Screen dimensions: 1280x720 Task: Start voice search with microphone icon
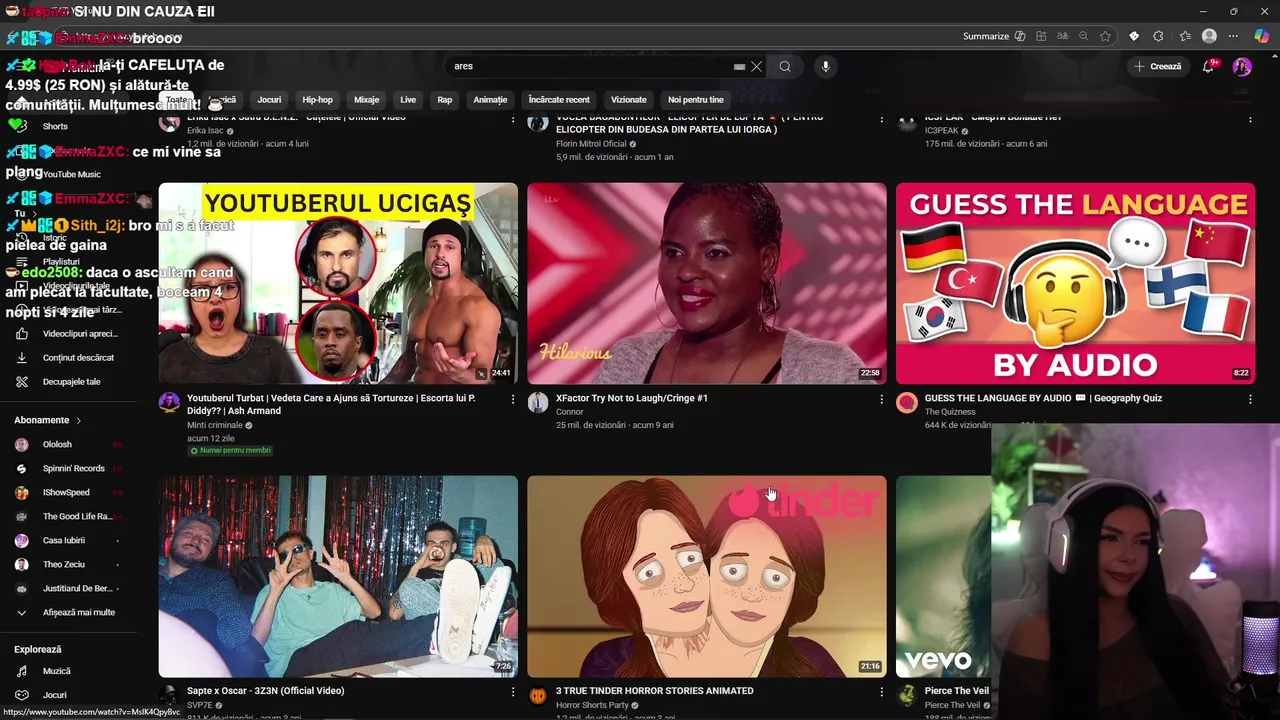(825, 66)
